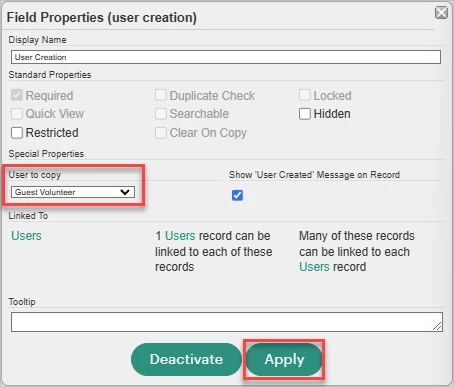Click the Standard Properties heading

(x=50, y=75)
